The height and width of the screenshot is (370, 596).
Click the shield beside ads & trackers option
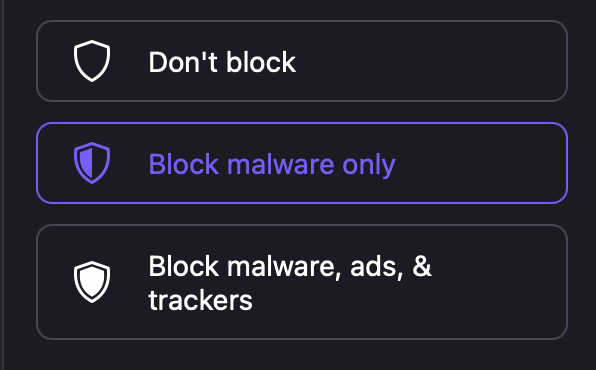[92, 282]
